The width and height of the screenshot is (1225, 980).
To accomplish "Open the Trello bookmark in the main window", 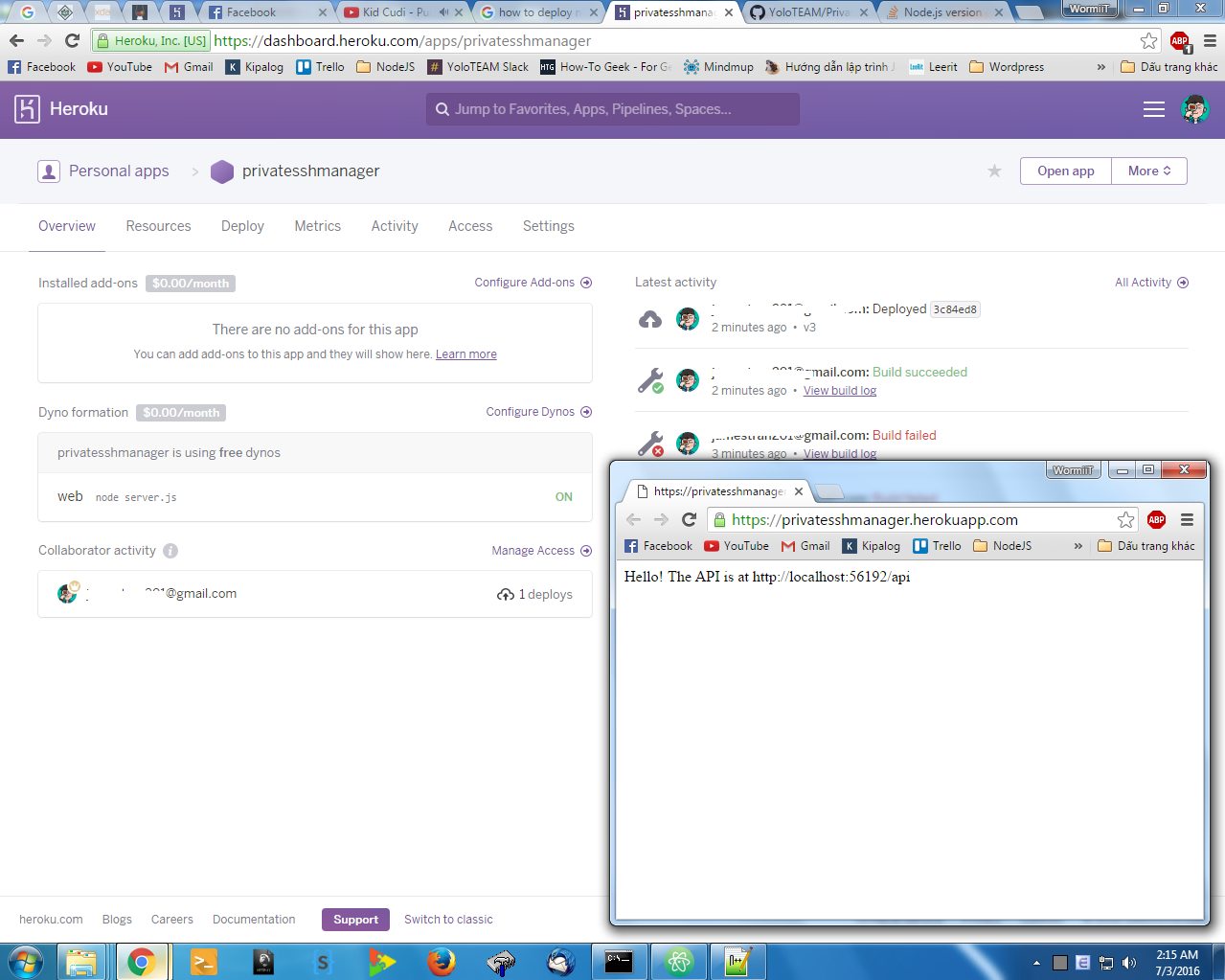I will point(321,67).
